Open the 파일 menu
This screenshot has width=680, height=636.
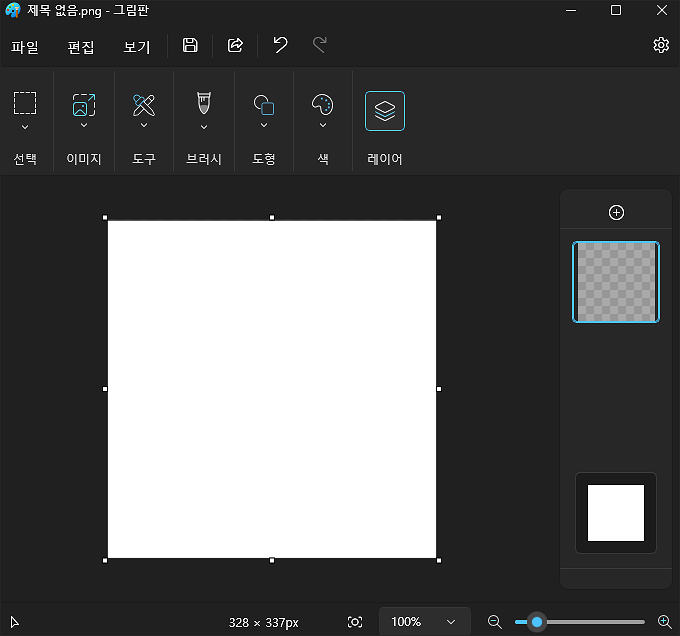[25, 47]
